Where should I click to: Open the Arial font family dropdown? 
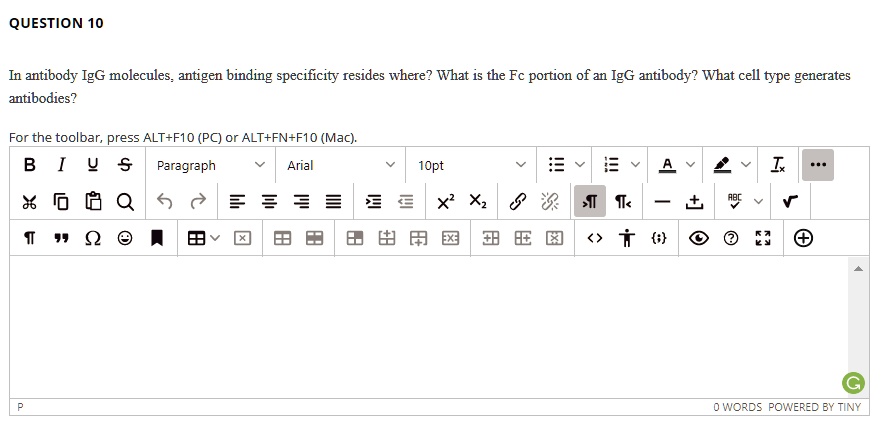point(341,165)
